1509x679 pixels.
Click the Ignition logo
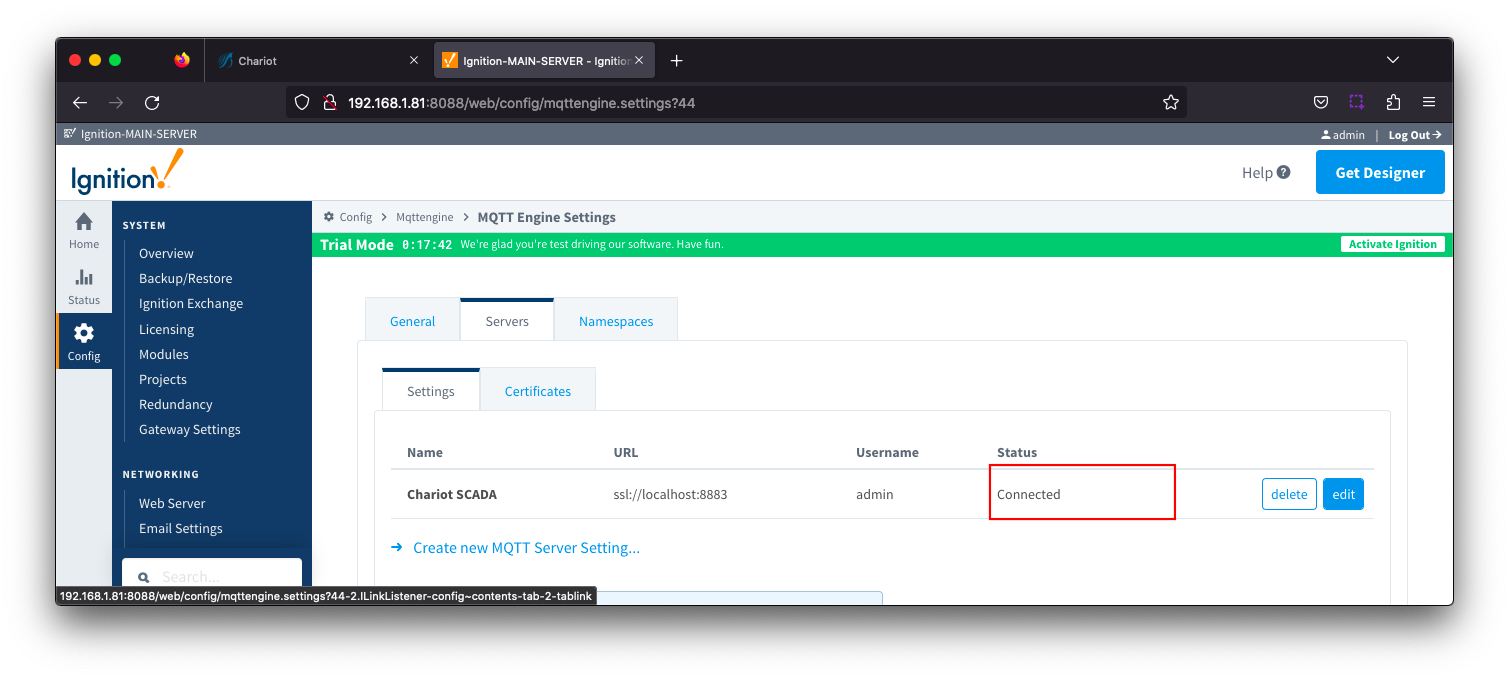pyautogui.click(x=127, y=172)
